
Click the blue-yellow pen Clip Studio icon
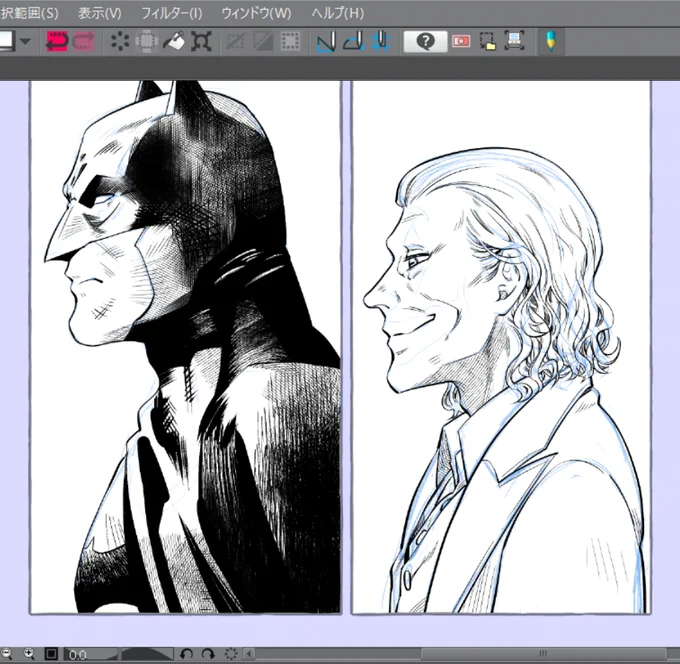[x=551, y=42]
